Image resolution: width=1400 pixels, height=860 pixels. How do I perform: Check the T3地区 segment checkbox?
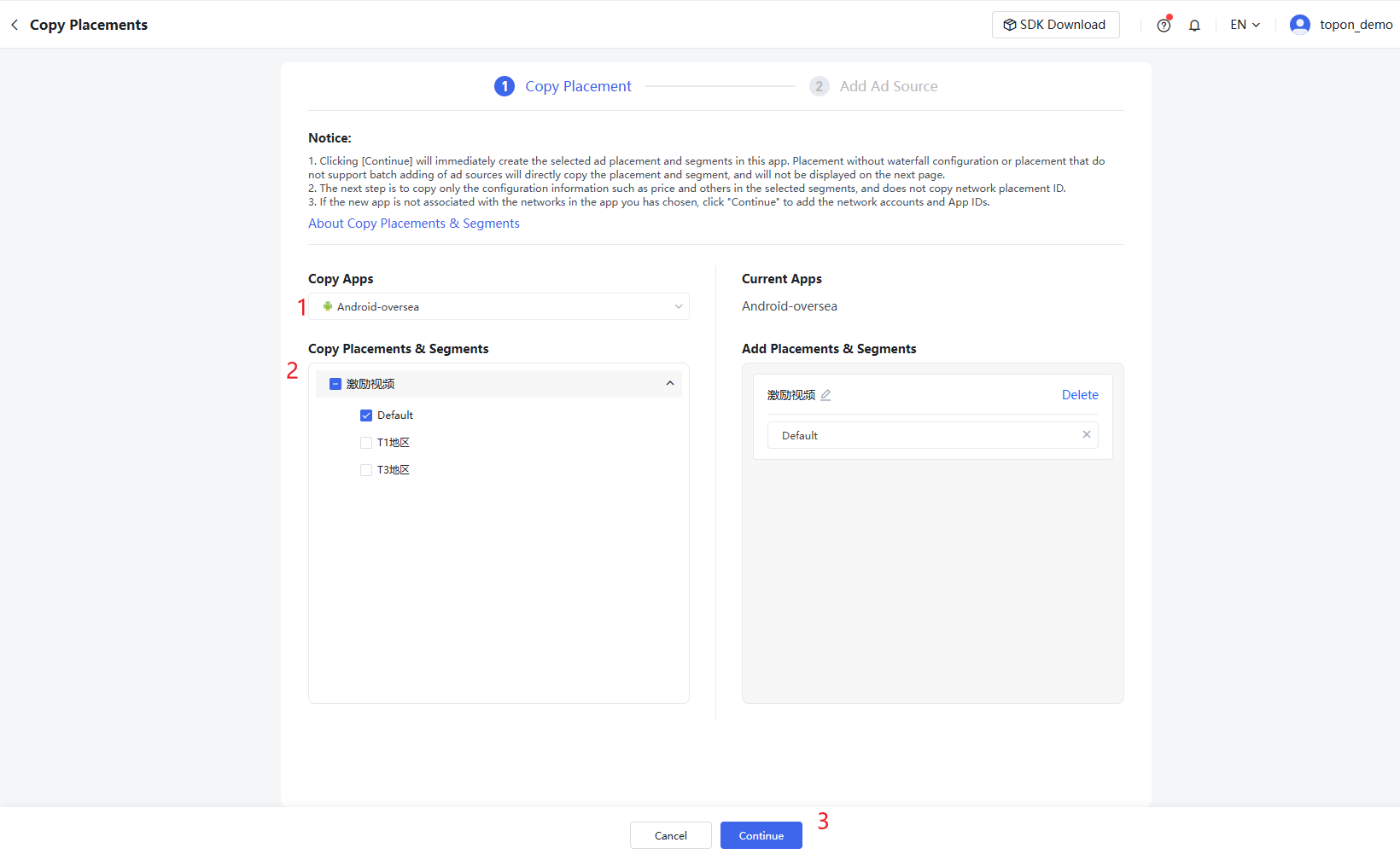[366, 469]
